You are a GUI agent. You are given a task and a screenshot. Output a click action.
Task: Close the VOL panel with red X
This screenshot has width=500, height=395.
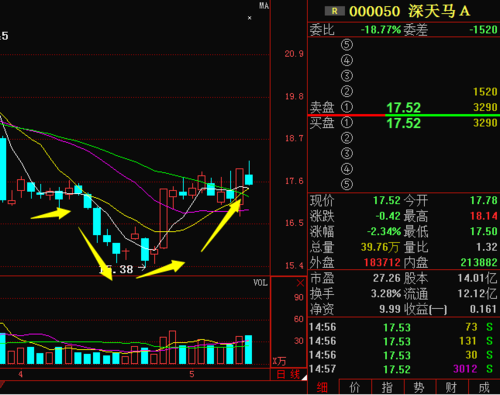[x=300, y=283]
